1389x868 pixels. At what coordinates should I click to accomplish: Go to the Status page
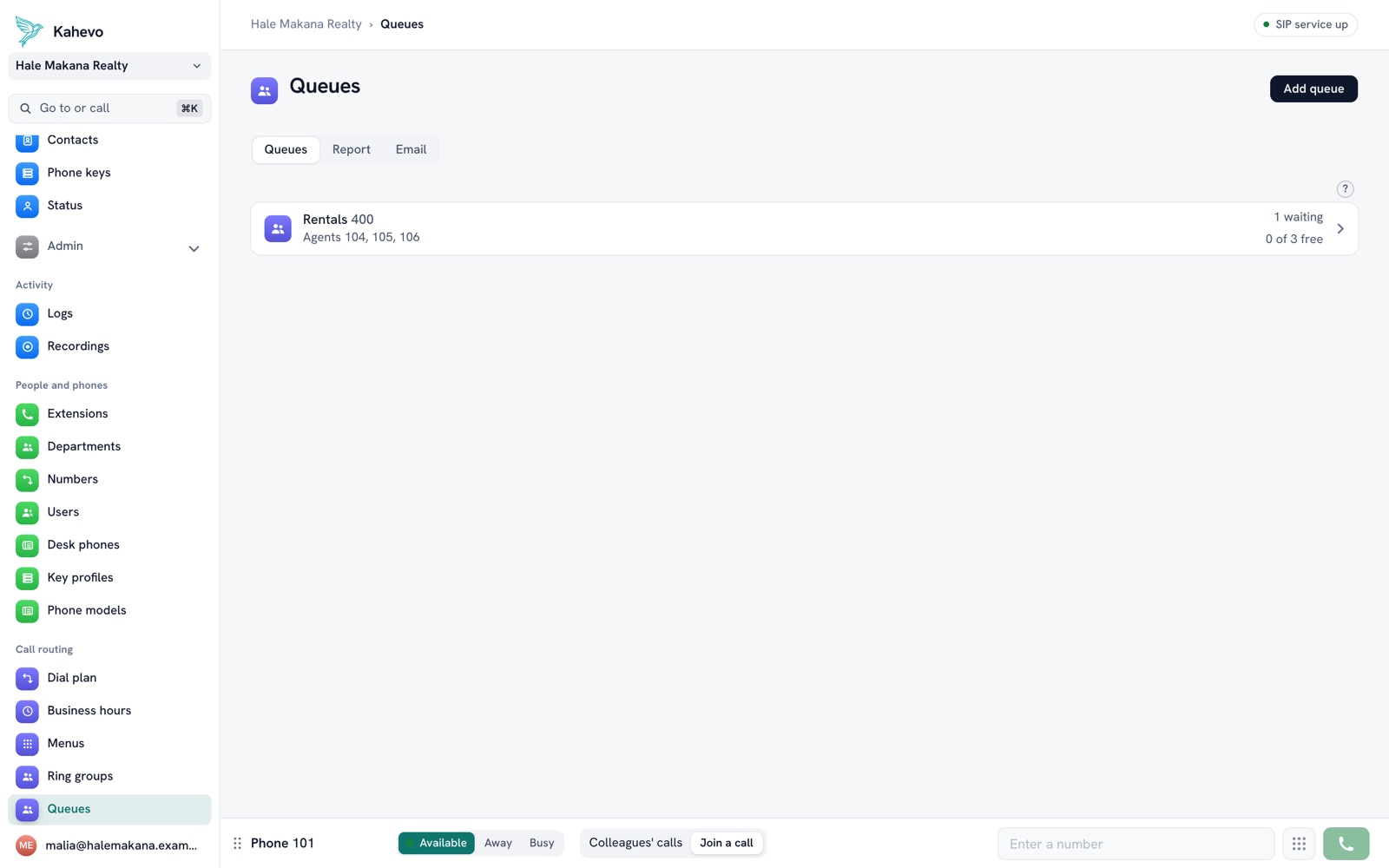[x=109, y=206]
